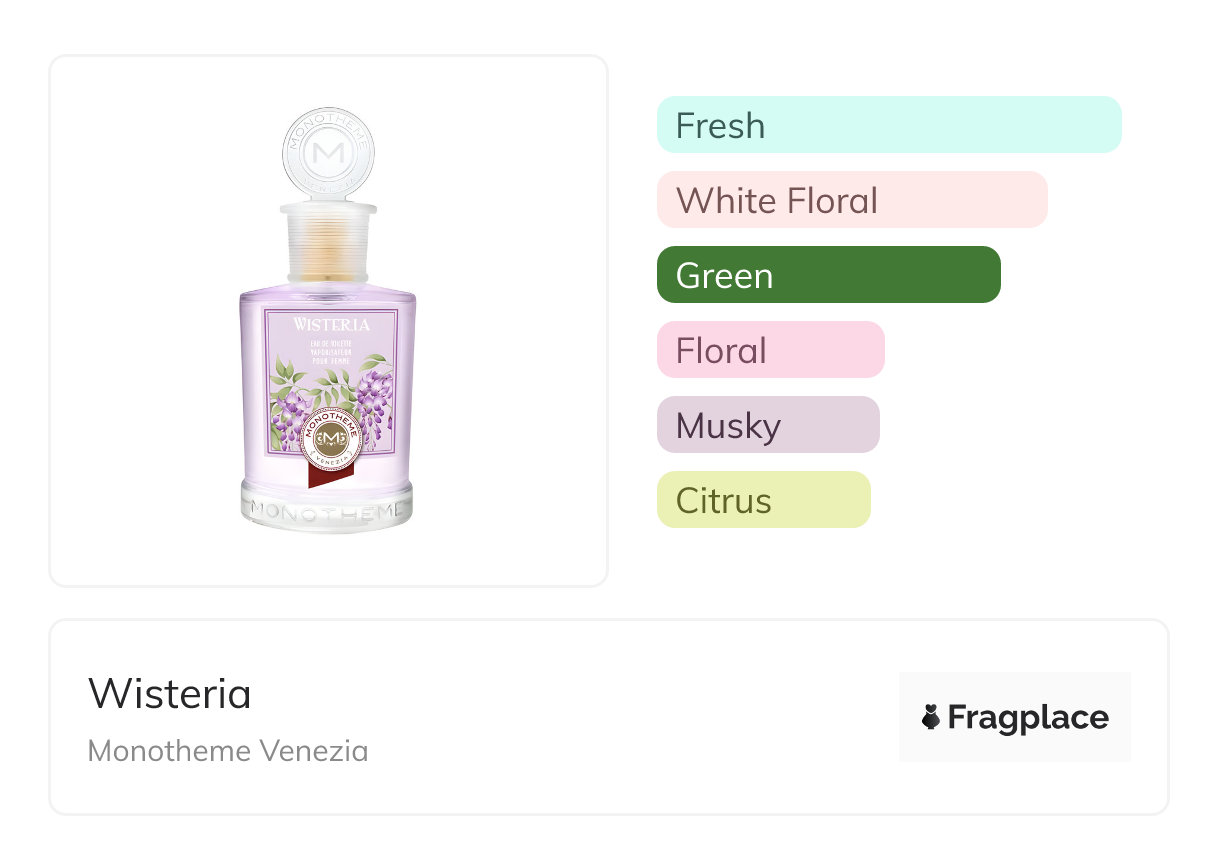This screenshot has width=1218, height=864.
Task: Select the Musky accord bar
Action: (x=767, y=425)
